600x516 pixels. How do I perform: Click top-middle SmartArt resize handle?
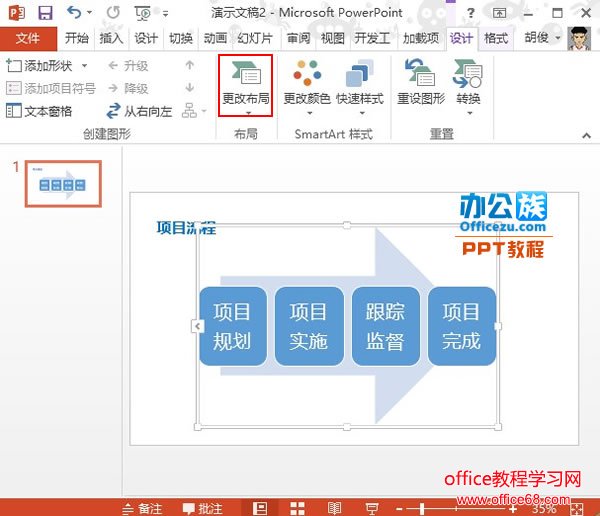click(347, 225)
